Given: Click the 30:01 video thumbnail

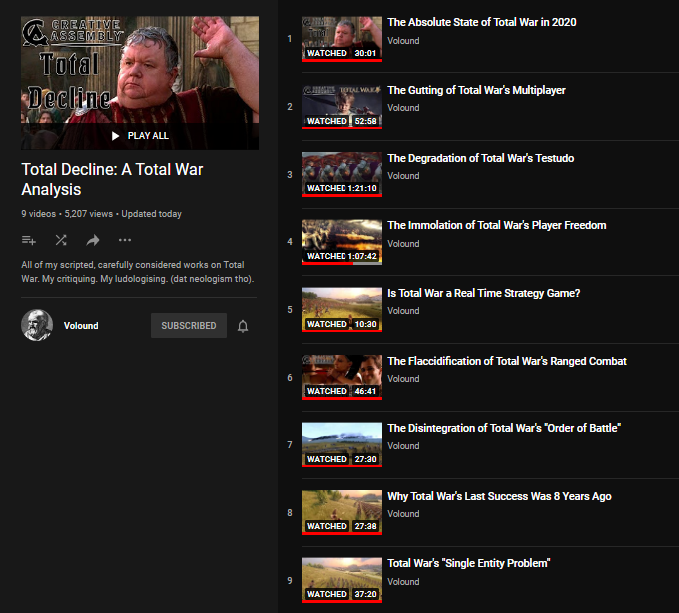Looking at the screenshot, I should tap(342, 39).
